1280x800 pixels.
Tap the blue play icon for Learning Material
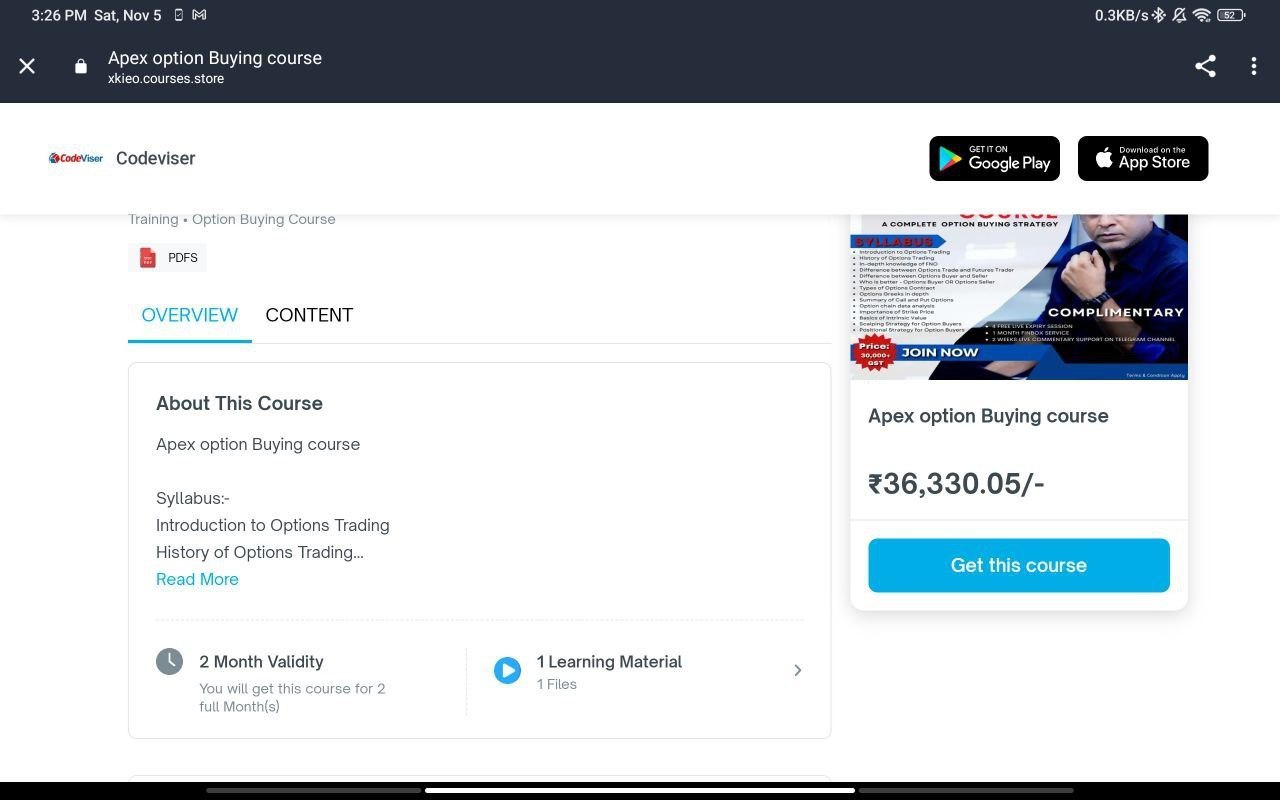pyautogui.click(x=507, y=670)
